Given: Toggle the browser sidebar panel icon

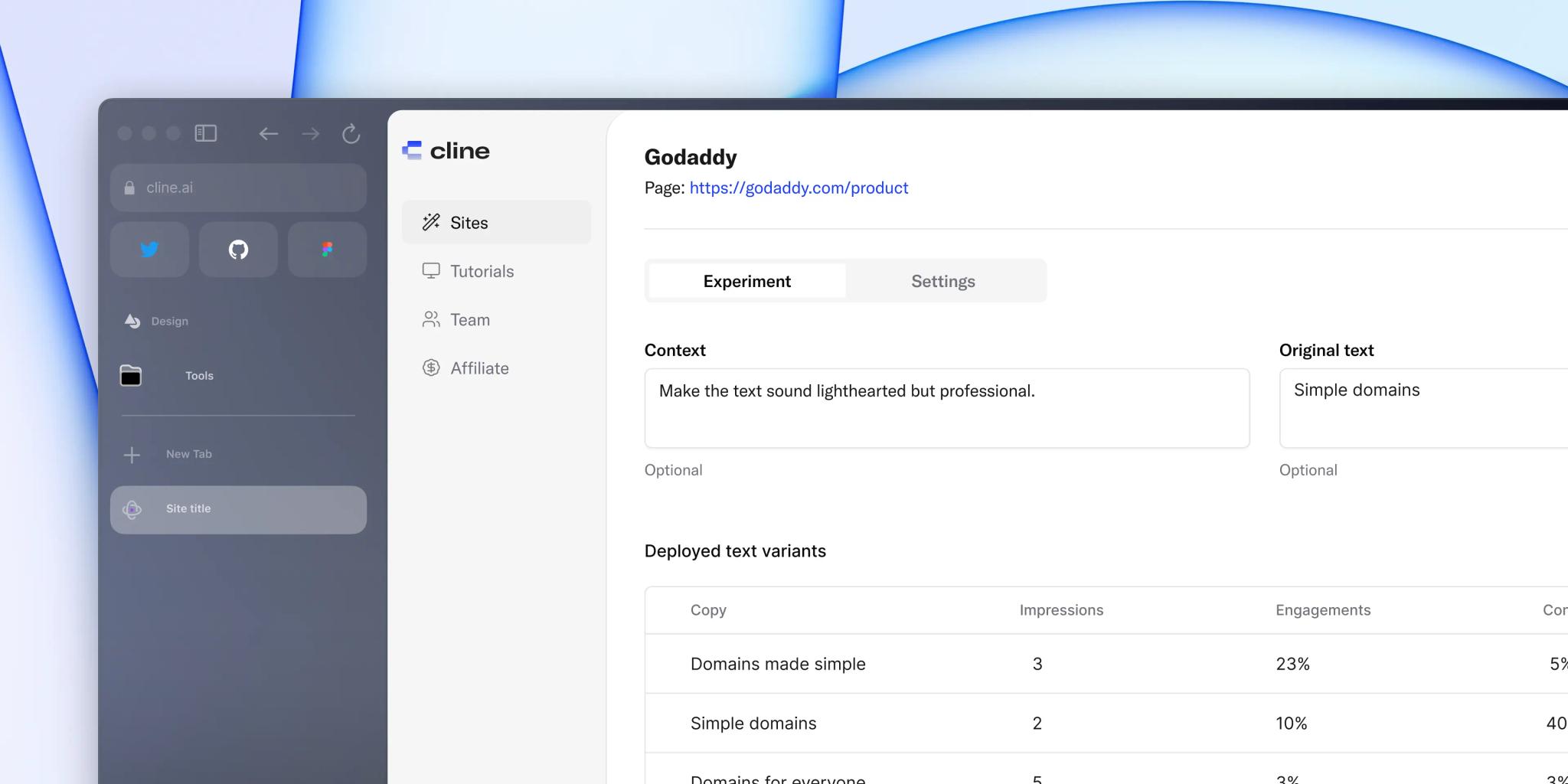Looking at the screenshot, I should [206, 133].
